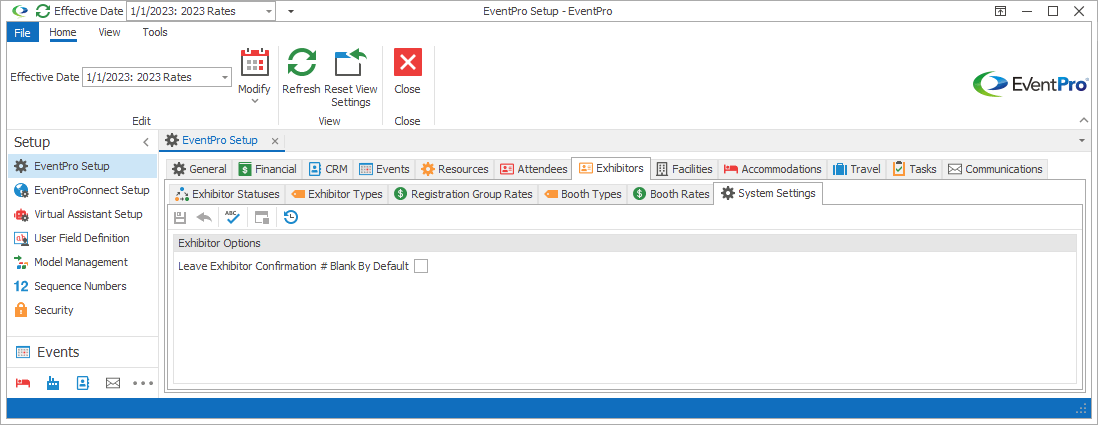Open the Financial setup tab
Viewport: 1098px width, 425px height.
point(267,169)
